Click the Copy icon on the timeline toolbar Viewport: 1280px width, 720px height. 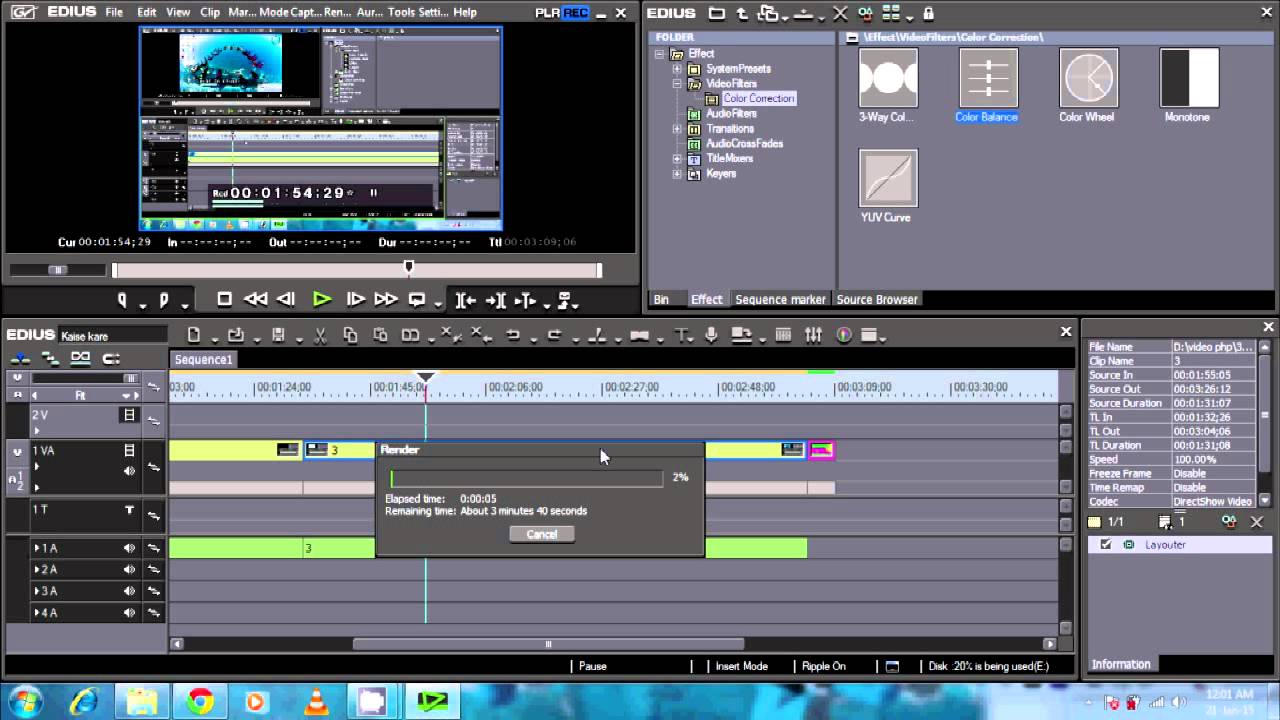coord(350,335)
